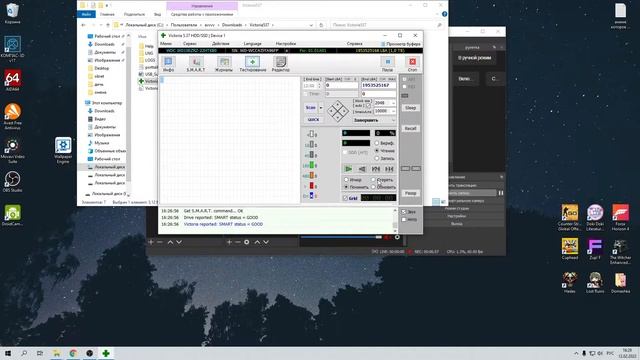The image size is (640, 360).
Task: Click the diamond direction pad control
Action: pyautogui.click(x=338, y=111)
